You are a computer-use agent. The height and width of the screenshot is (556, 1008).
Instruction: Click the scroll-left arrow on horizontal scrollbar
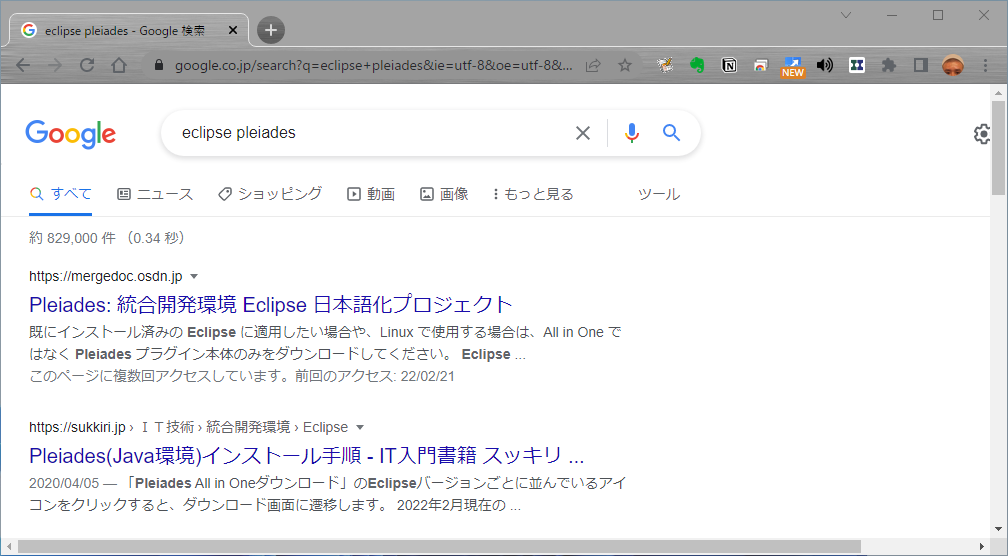pyautogui.click(x=8, y=546)
